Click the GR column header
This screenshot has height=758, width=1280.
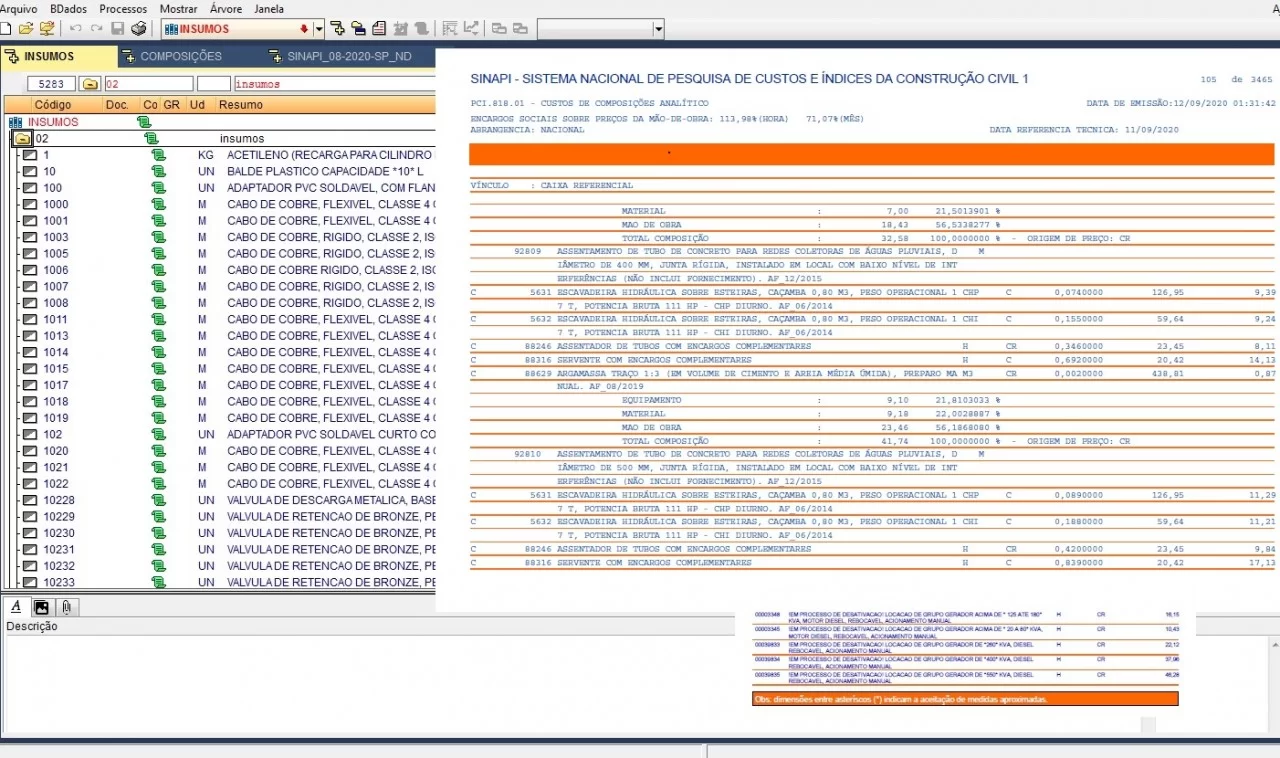(x=172, y=104)
